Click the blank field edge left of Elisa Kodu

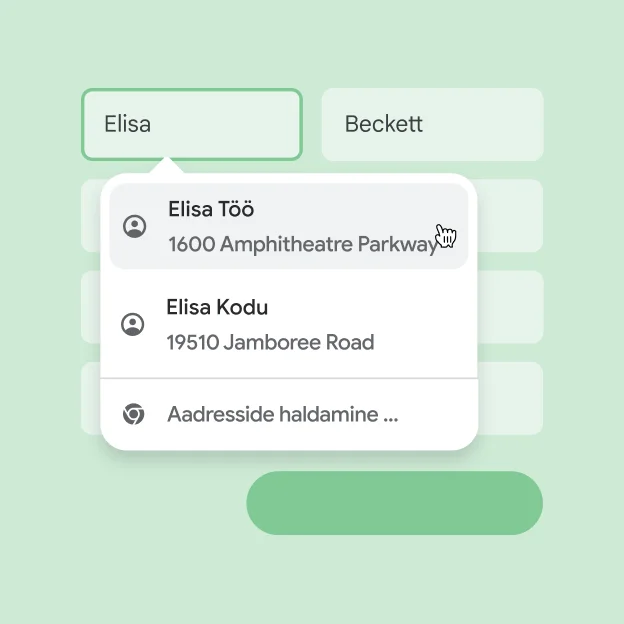90,306
